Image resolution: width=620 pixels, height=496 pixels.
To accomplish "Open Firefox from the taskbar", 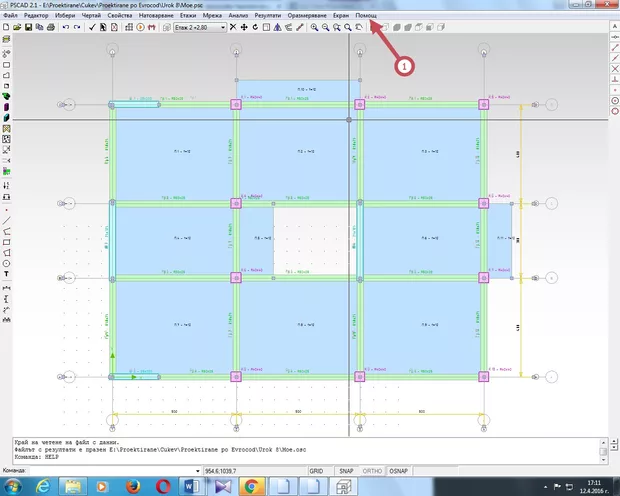I will point(133,486).
